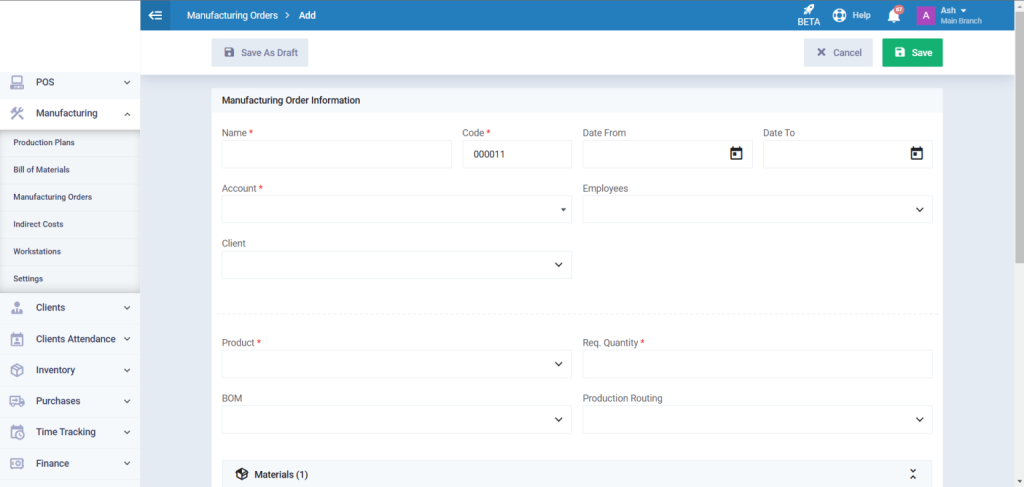
Task: Collapse the Materials (1) section
Action: coord(913,474)
